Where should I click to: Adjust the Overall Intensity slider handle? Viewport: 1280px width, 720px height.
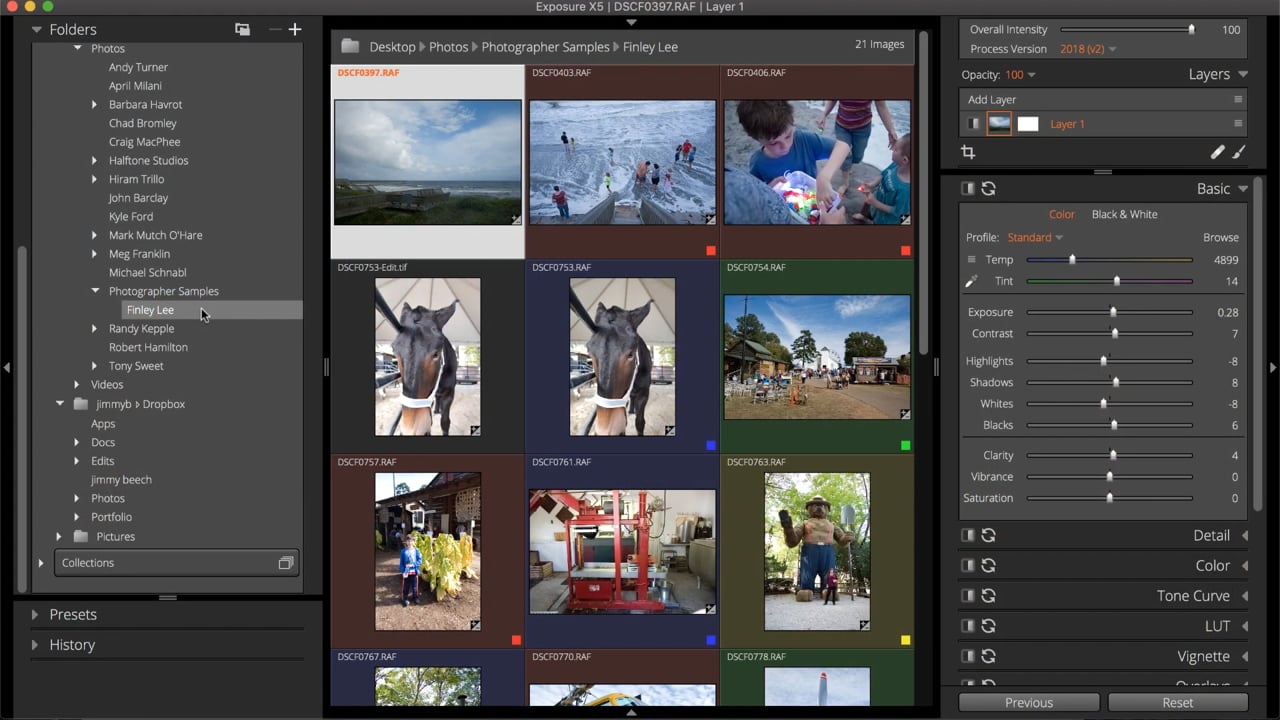pyautogui.click(x=1191, y=30)
